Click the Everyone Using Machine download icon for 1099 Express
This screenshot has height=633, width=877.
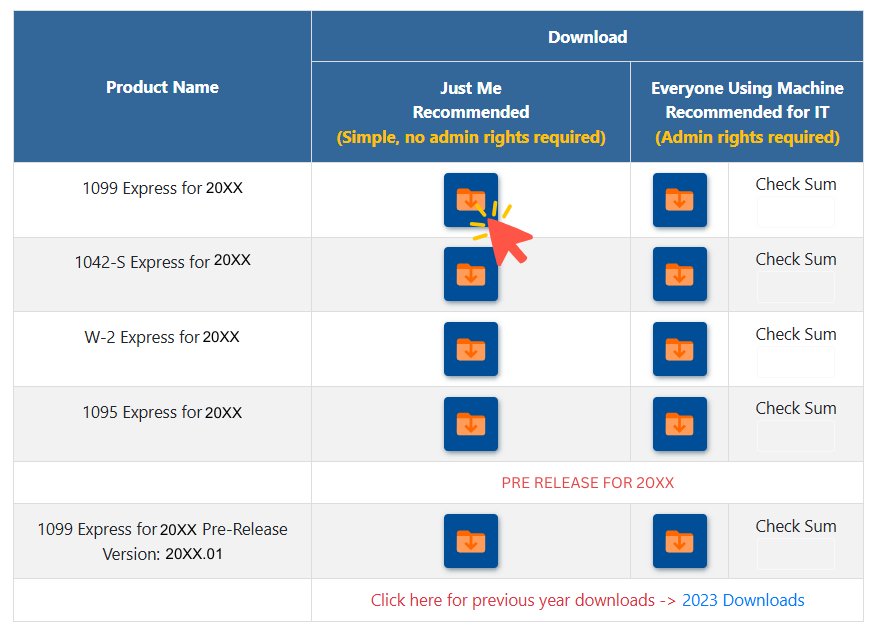tap(680, 199)
